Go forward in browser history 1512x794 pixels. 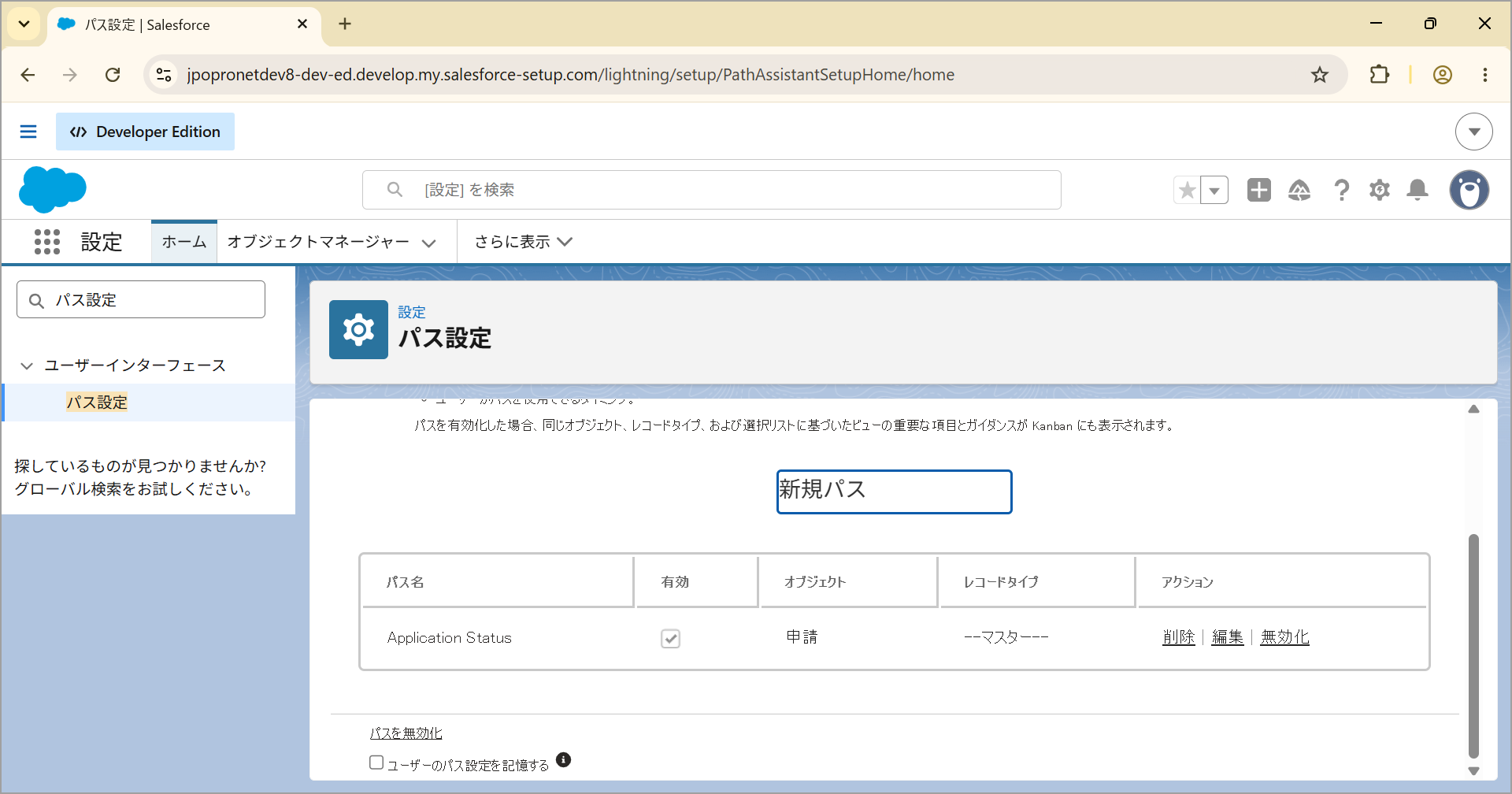[x=70, y=75]
